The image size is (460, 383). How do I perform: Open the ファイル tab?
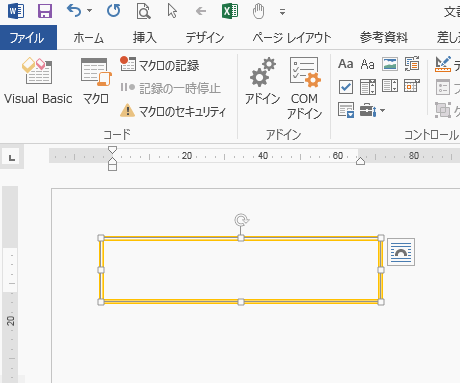point(28,37)
